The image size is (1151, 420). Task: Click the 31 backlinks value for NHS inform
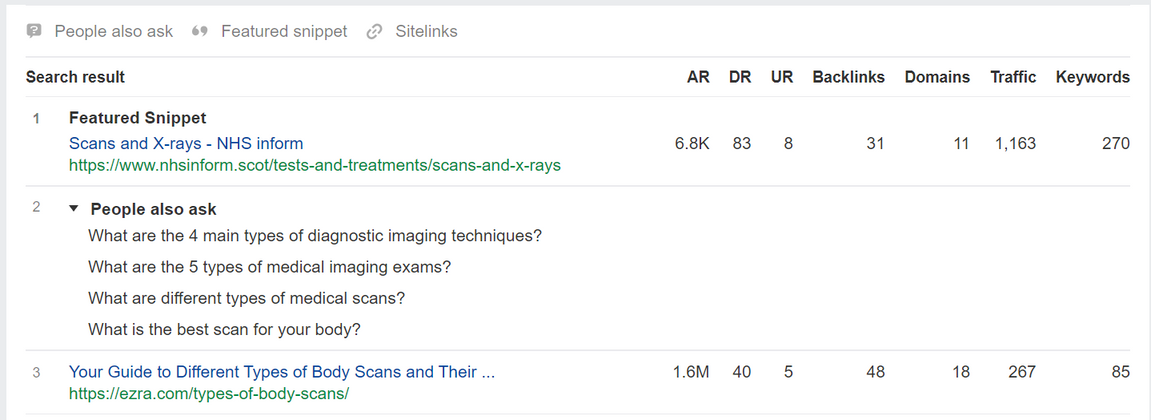click(x=875, y=144)
